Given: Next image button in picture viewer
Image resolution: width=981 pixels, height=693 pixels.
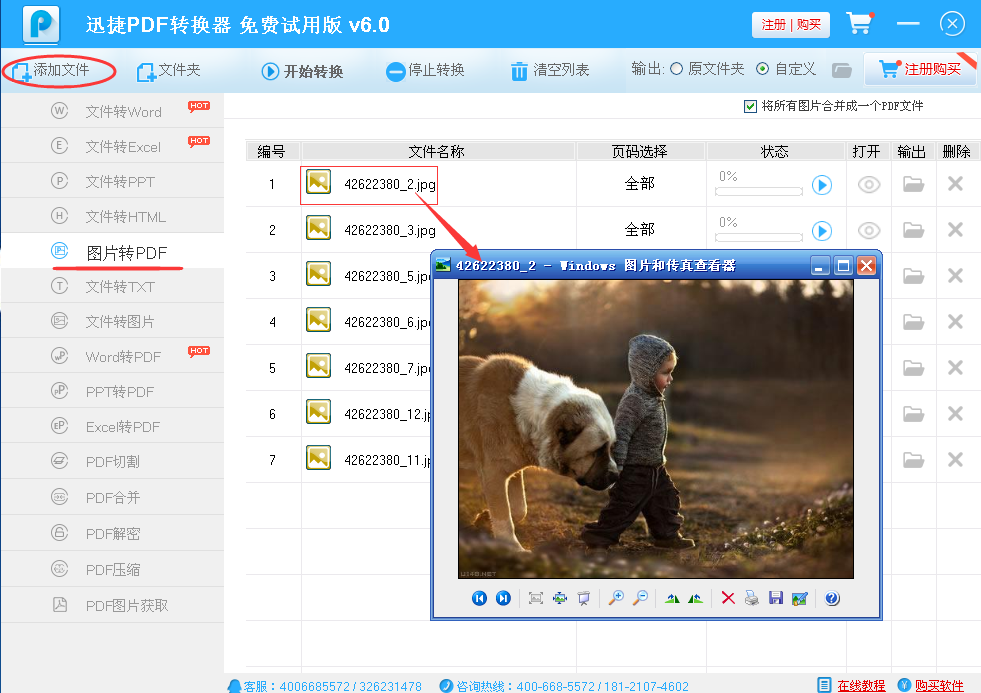Looking at the screenshot, I should coord(503,599).
